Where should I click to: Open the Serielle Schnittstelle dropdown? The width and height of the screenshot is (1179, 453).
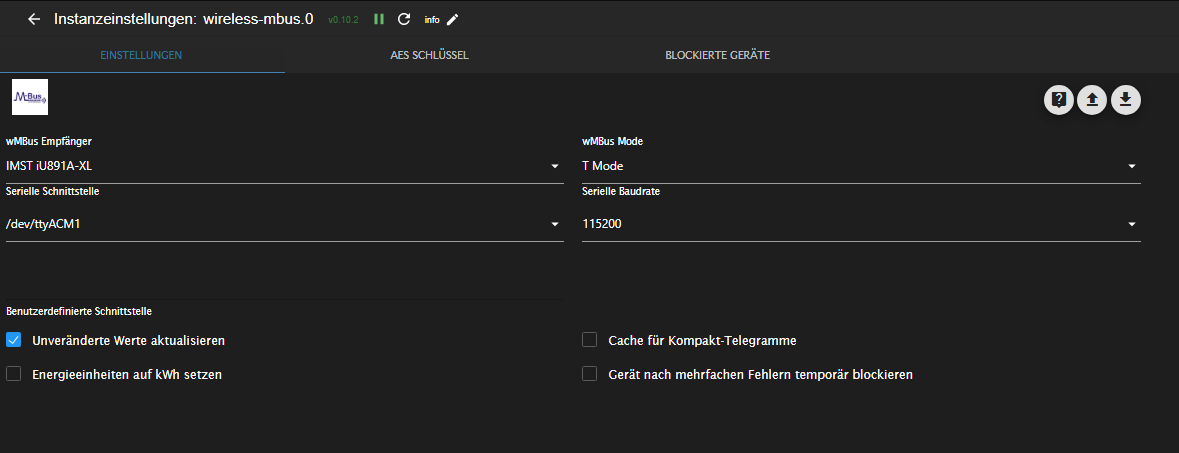pyautogui.click(x=284, y=224)
